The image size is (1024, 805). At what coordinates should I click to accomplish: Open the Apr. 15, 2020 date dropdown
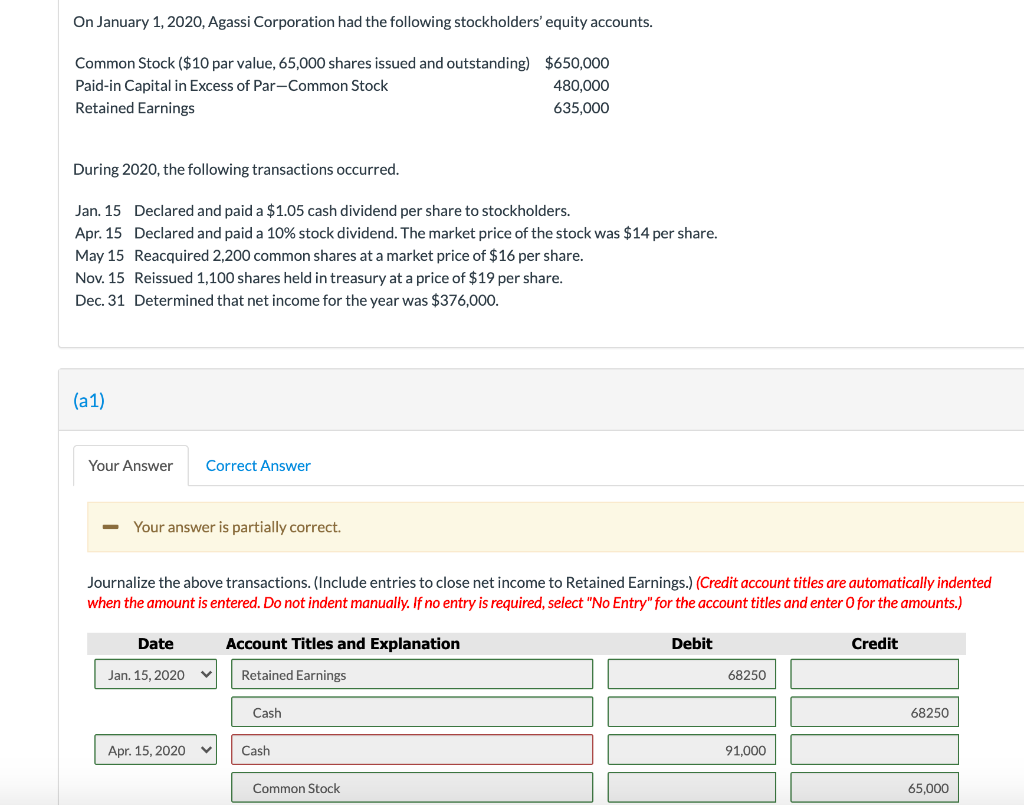[x=155, y=750]
